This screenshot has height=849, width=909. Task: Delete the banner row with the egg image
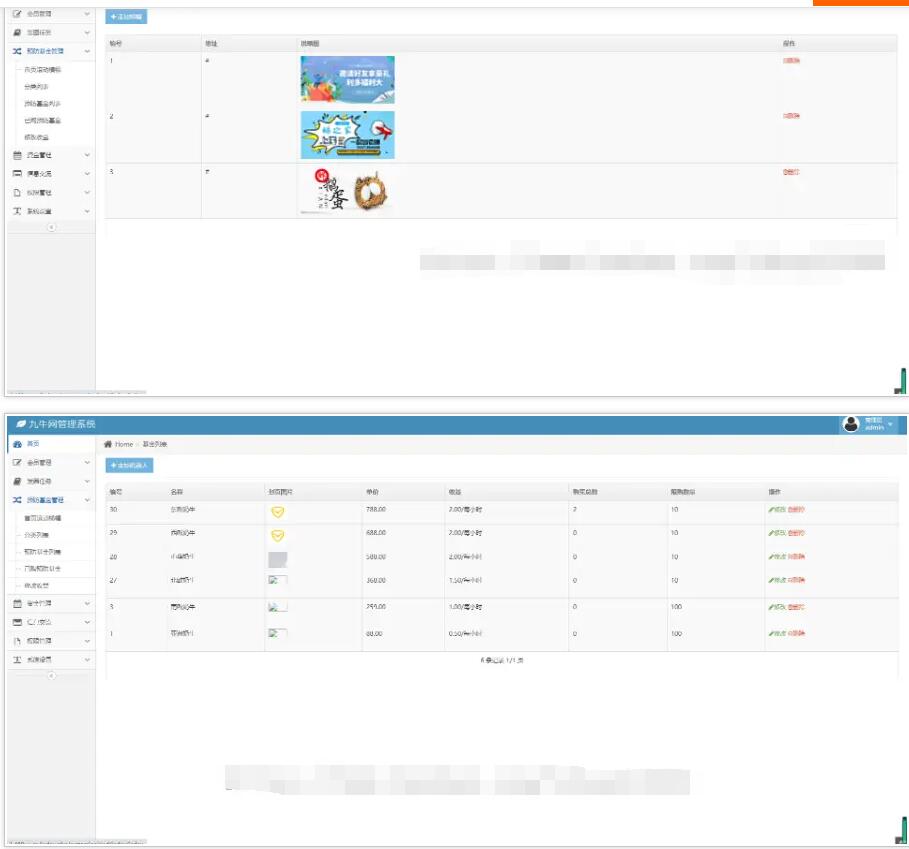(791, 172)
